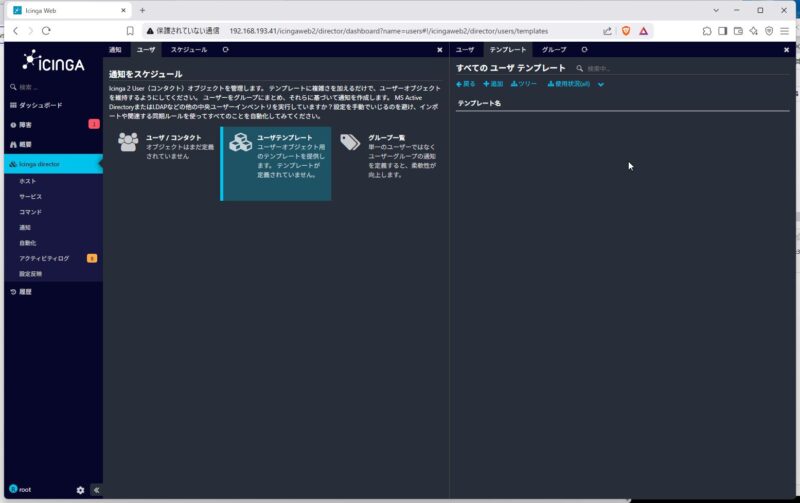Click the share icon in address bar
The width and height of the screenshot is (800, 503).
607,31
